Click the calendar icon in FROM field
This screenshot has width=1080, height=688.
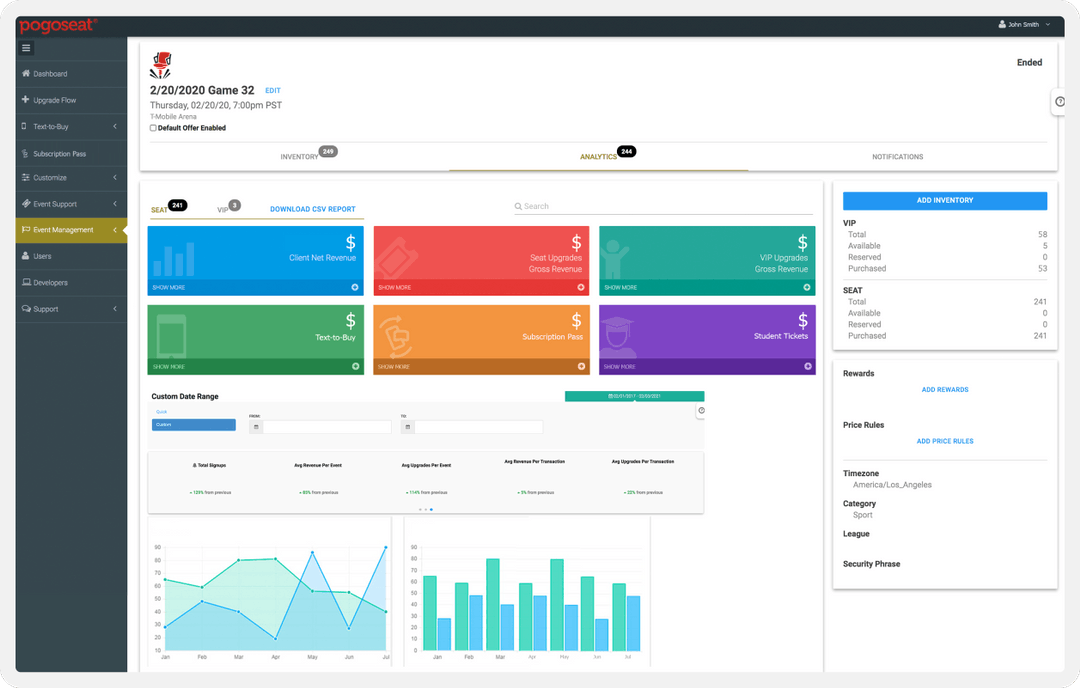coord(256,427)
